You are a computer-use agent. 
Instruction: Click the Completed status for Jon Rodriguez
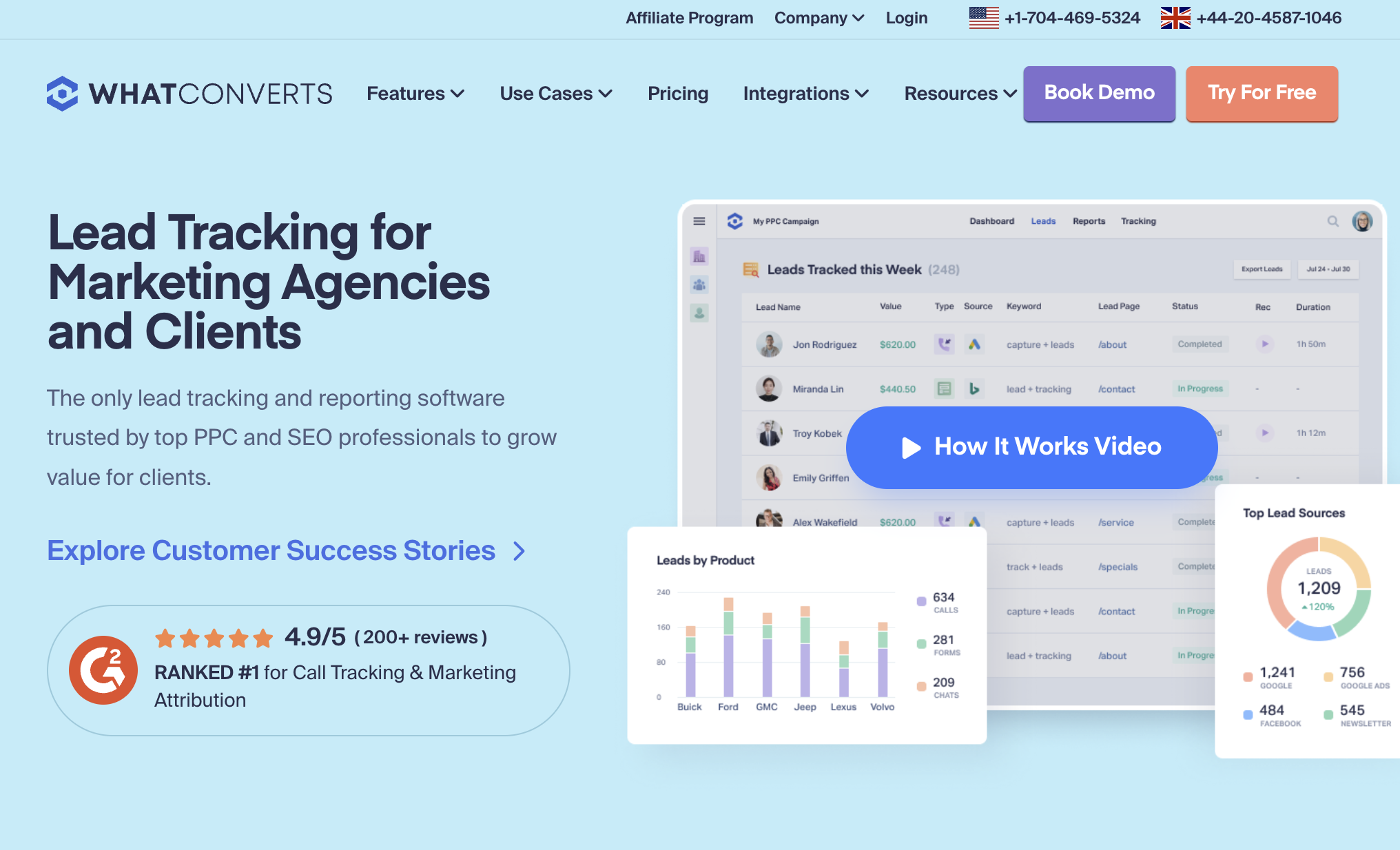[1200, 344]
